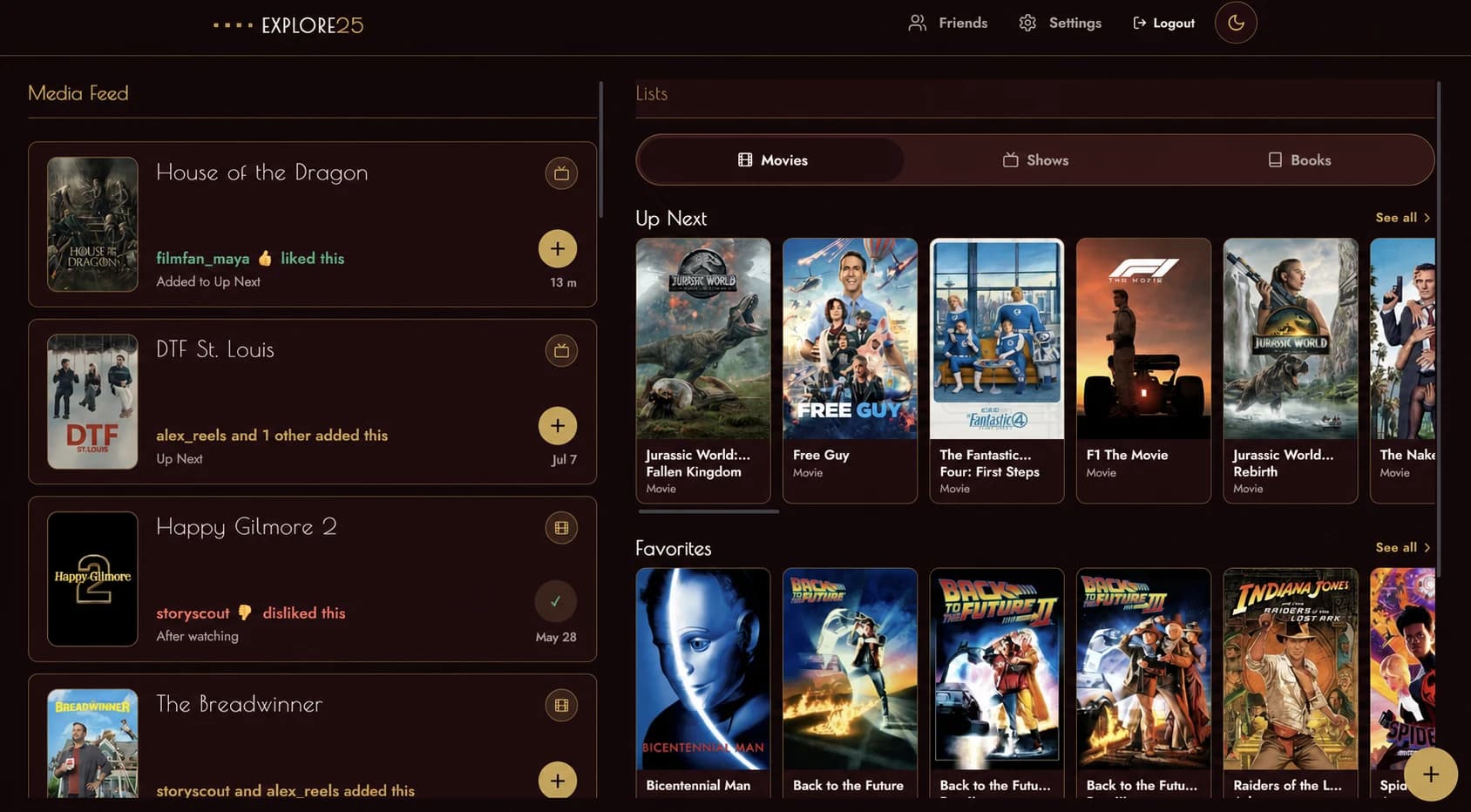Open the F1 The Movie card
This screenshot has height=812, width=1471.
1143,370
